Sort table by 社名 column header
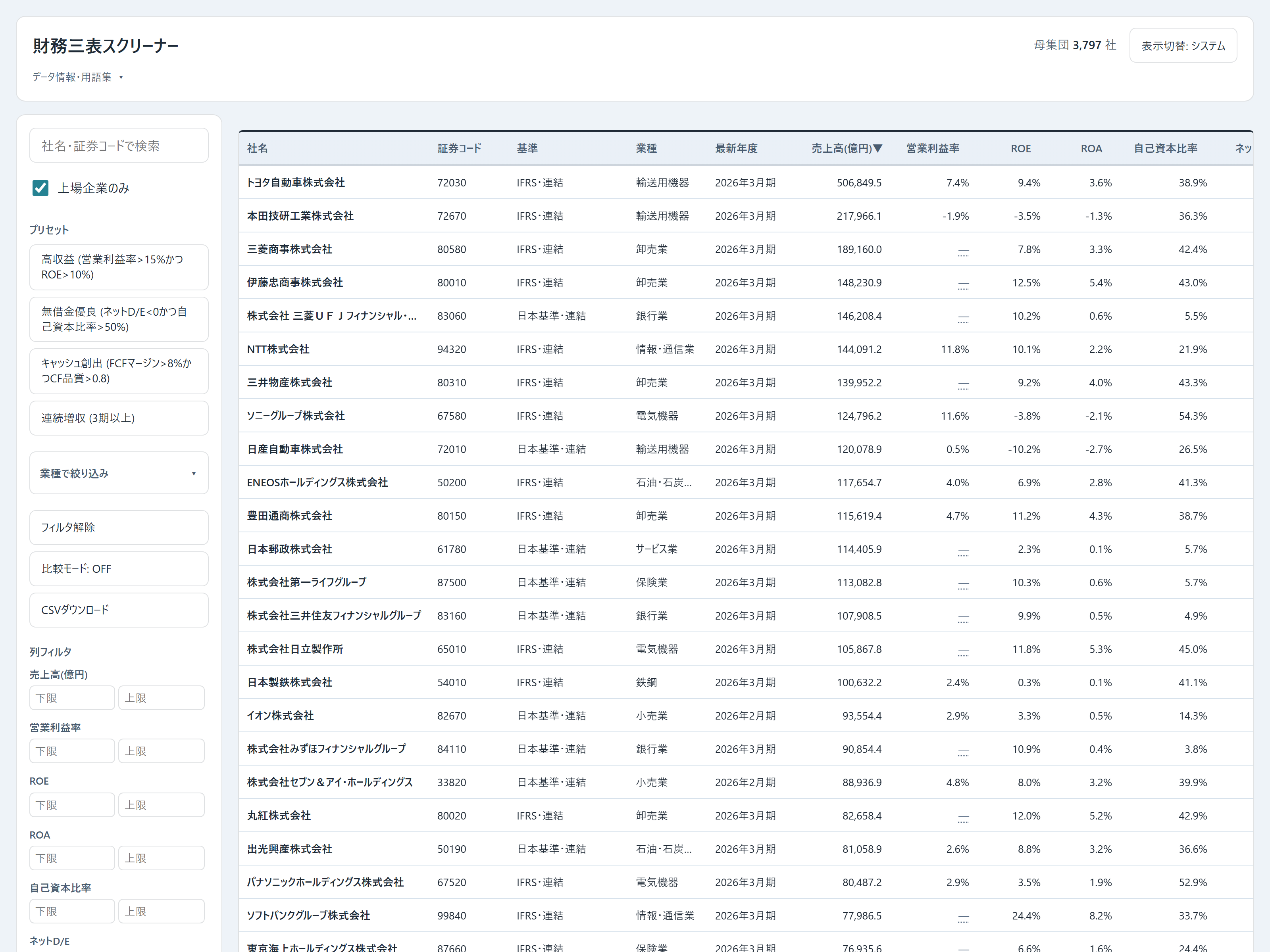The width and height of the screenshot is (1270, 952). tap(258, 149)
